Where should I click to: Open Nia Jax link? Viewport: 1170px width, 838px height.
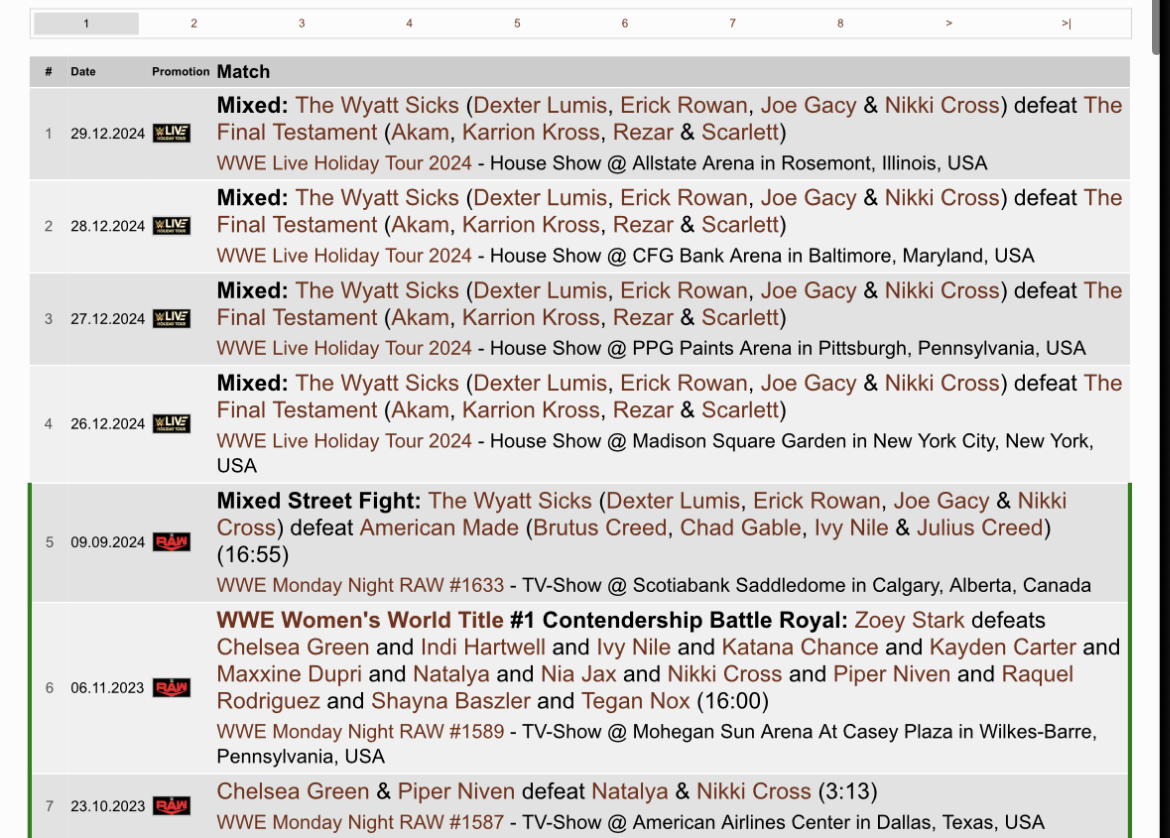[578, 674]
